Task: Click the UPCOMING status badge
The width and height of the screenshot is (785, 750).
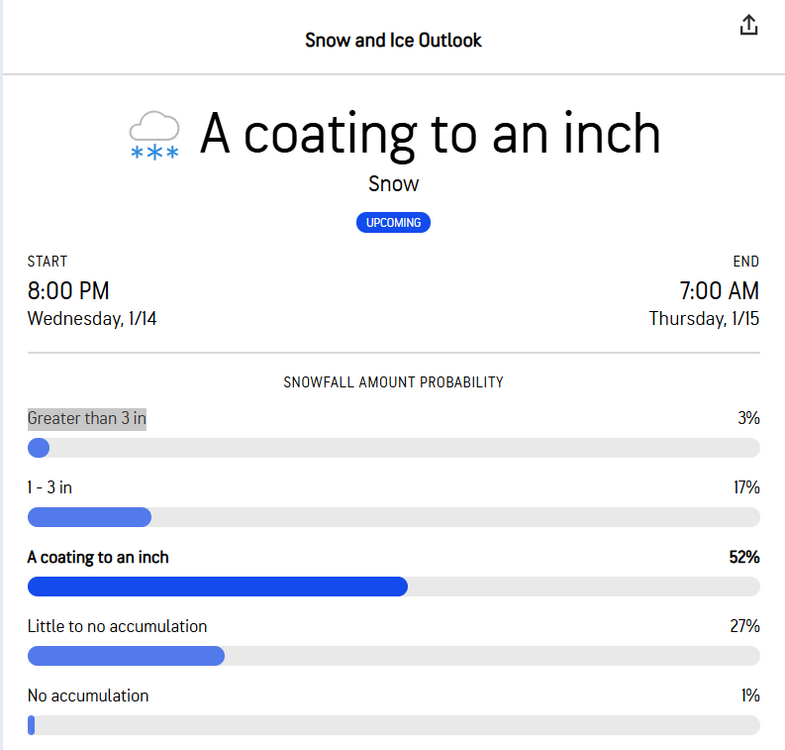Action: (393, 222)
